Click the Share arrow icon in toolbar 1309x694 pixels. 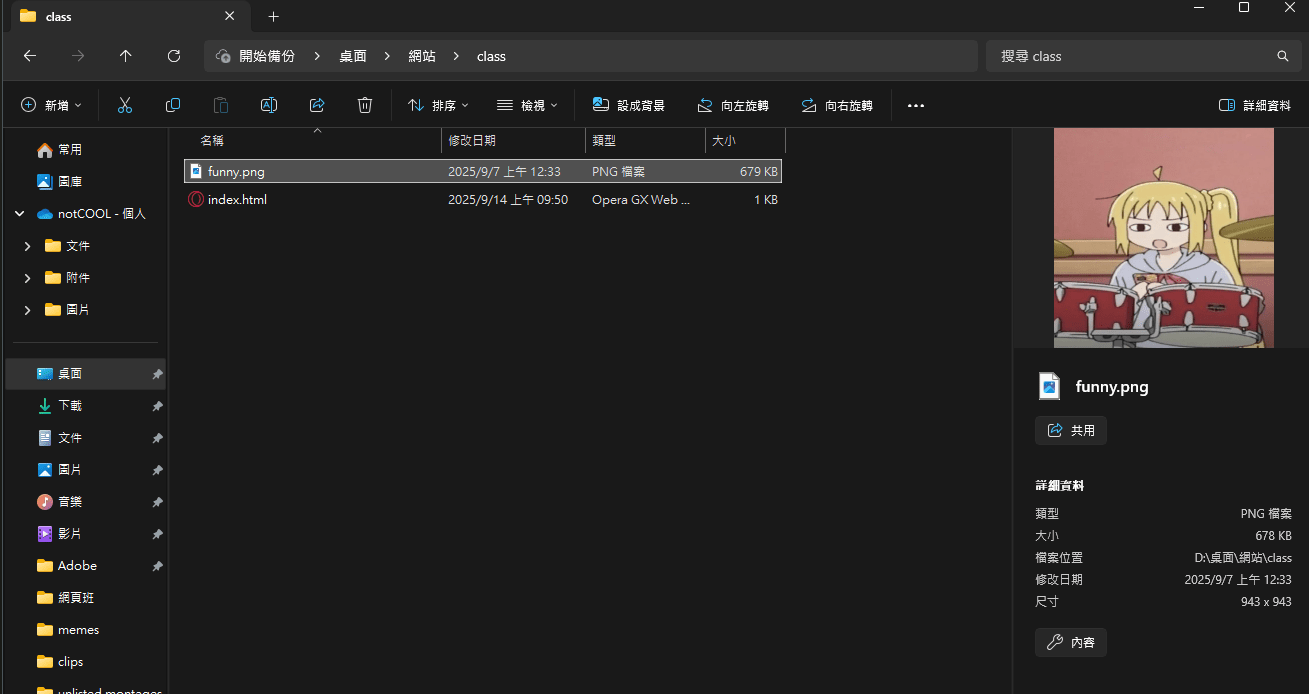[x=317, y=105]
